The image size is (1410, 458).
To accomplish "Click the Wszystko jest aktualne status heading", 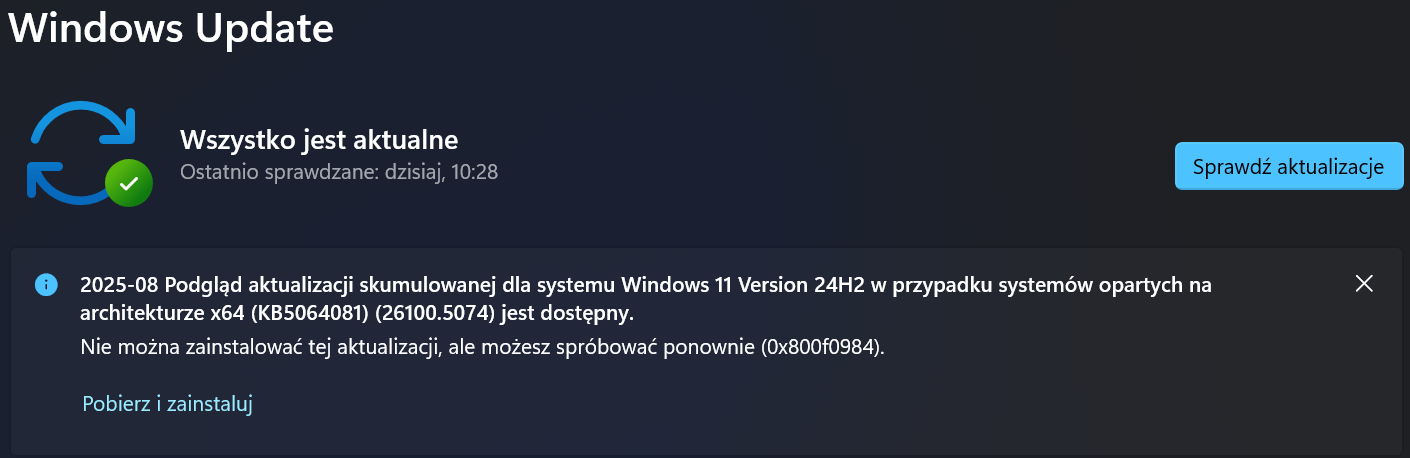I will pyautogui.click(x=318, y=138).
